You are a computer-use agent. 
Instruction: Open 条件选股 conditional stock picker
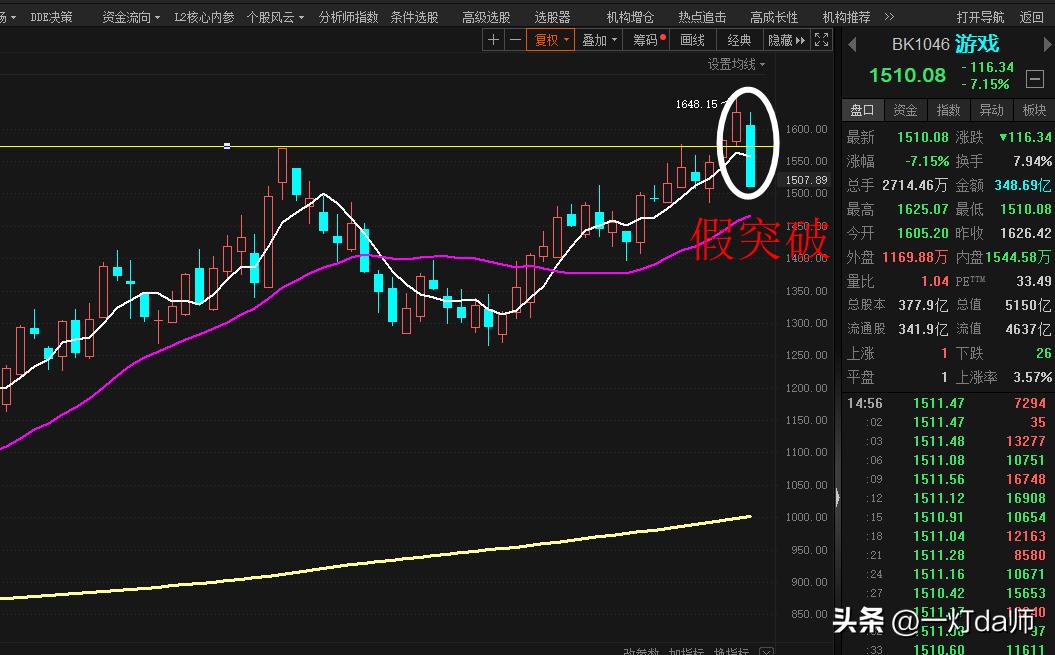414,16
